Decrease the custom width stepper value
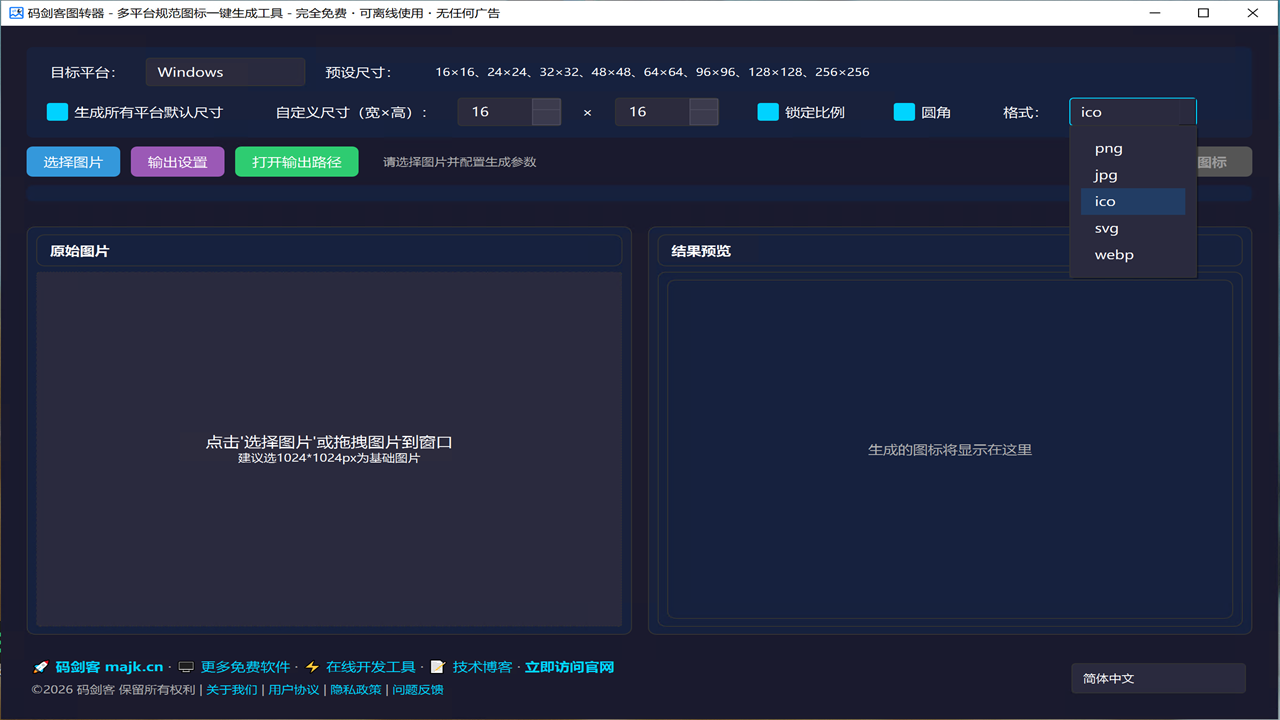This screenshot has height=720, width=1280. click(546, 119)
